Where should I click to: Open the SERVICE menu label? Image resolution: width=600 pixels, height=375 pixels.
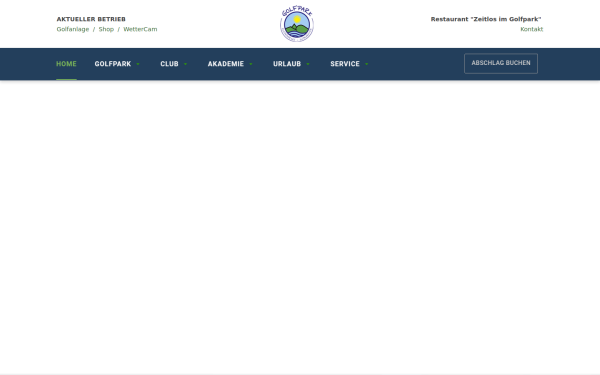(x=345, y=64)
